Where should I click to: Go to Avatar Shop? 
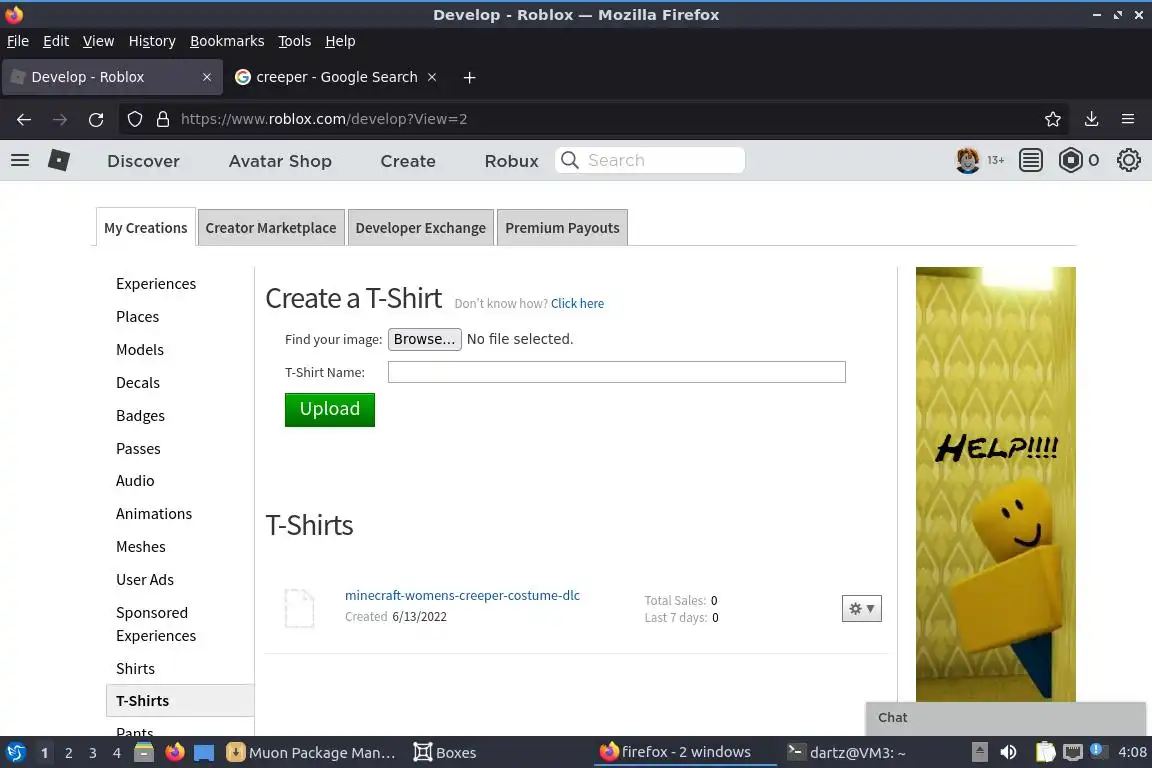coord(280,161)
